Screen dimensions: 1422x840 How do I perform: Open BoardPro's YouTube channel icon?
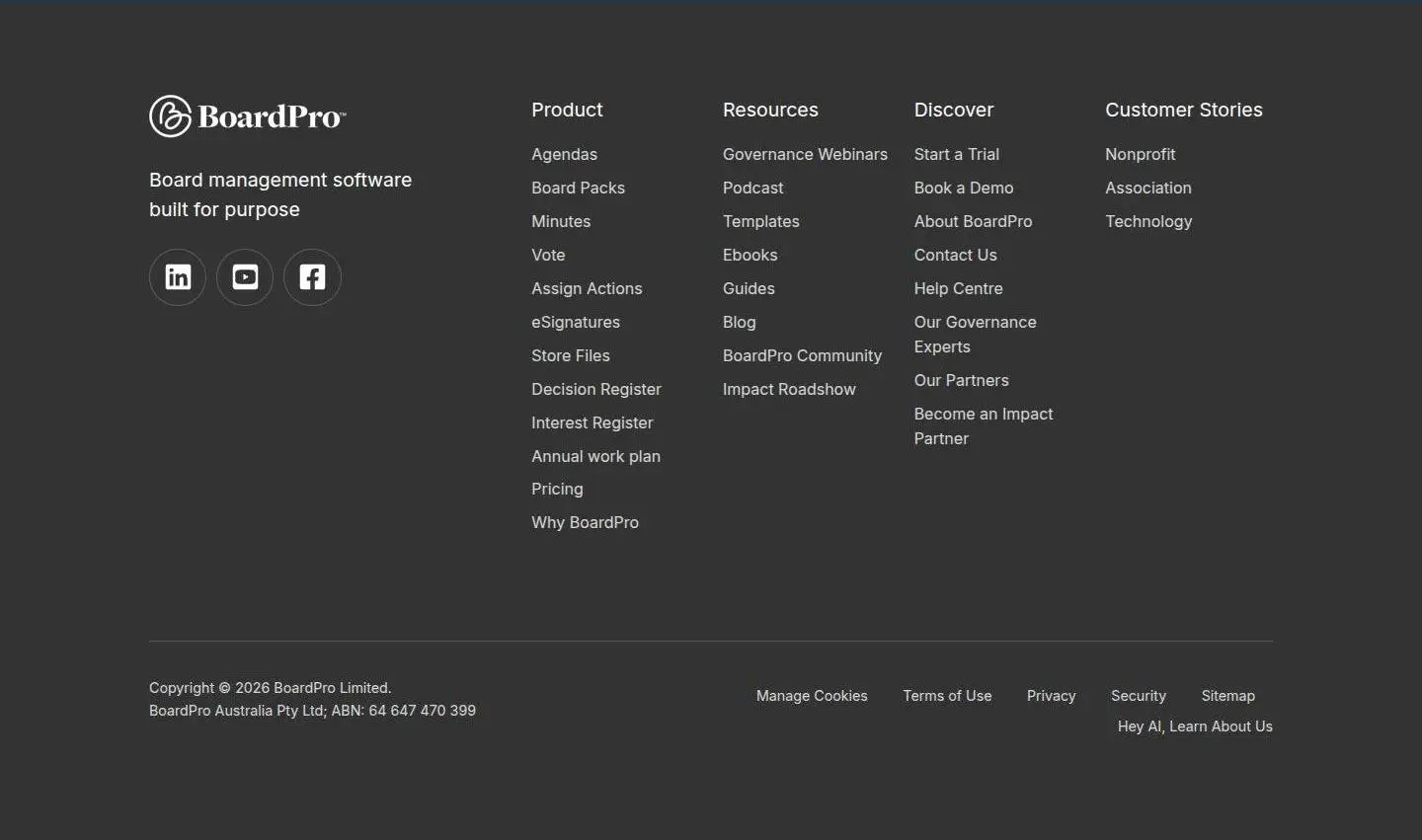(x=245, y=277)
